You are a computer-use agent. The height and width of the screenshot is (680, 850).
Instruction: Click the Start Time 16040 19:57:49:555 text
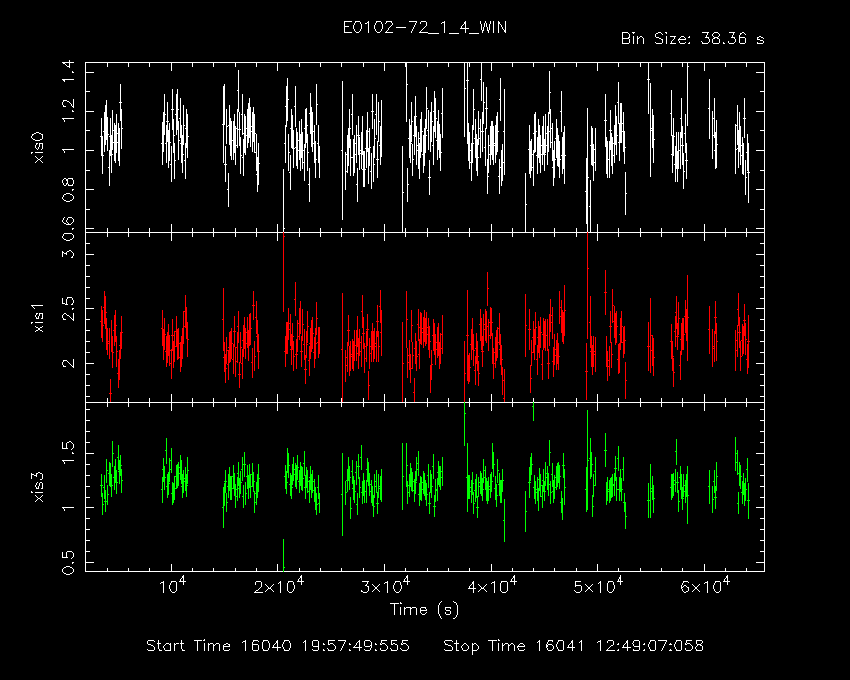click(x=278, y=646)
